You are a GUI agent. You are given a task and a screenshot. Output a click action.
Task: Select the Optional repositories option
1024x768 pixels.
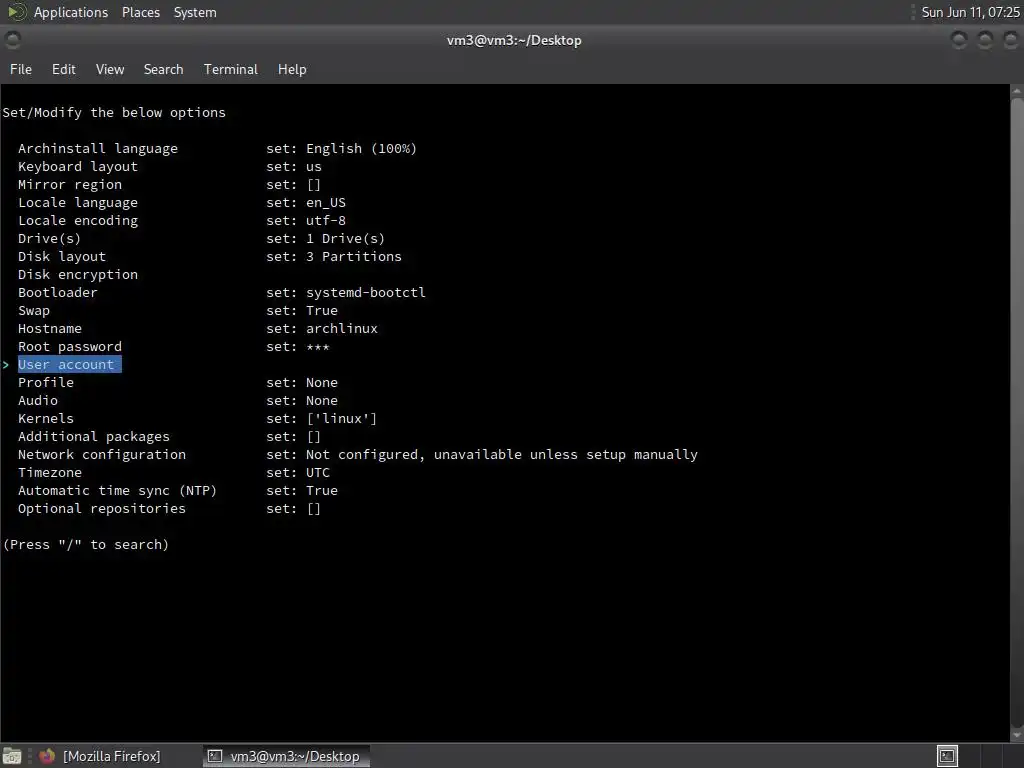pos(102,509)
